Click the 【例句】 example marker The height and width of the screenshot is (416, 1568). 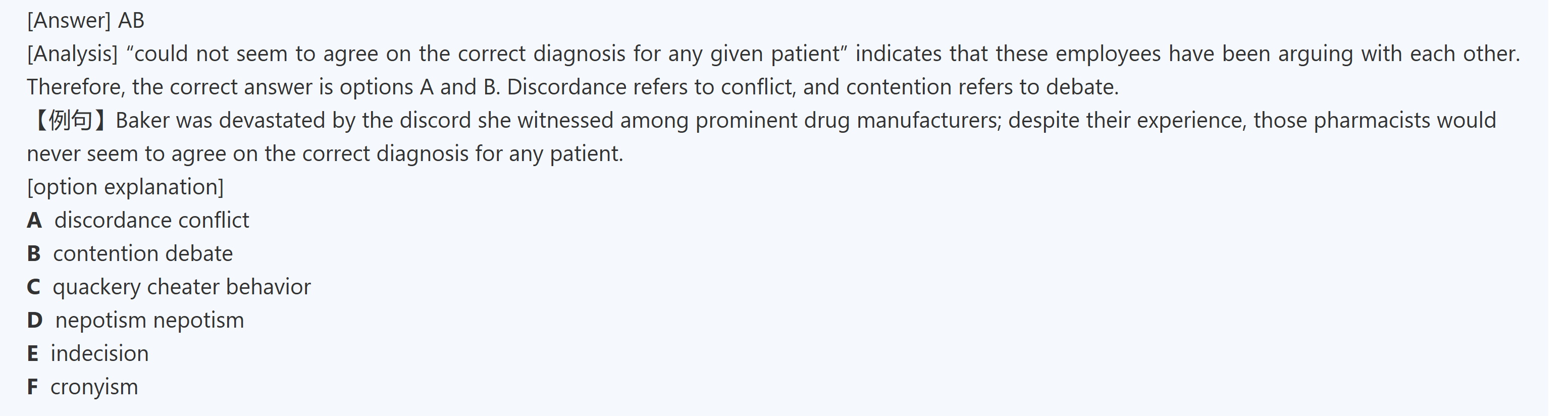click(x=69, y=121)
